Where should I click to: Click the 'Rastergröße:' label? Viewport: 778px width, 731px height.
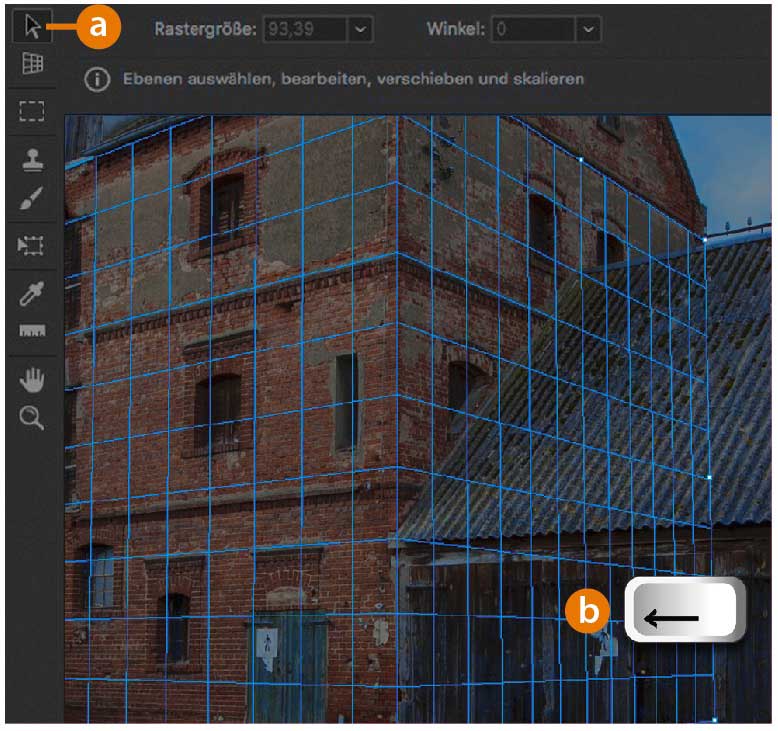click(x=205, y=29)
